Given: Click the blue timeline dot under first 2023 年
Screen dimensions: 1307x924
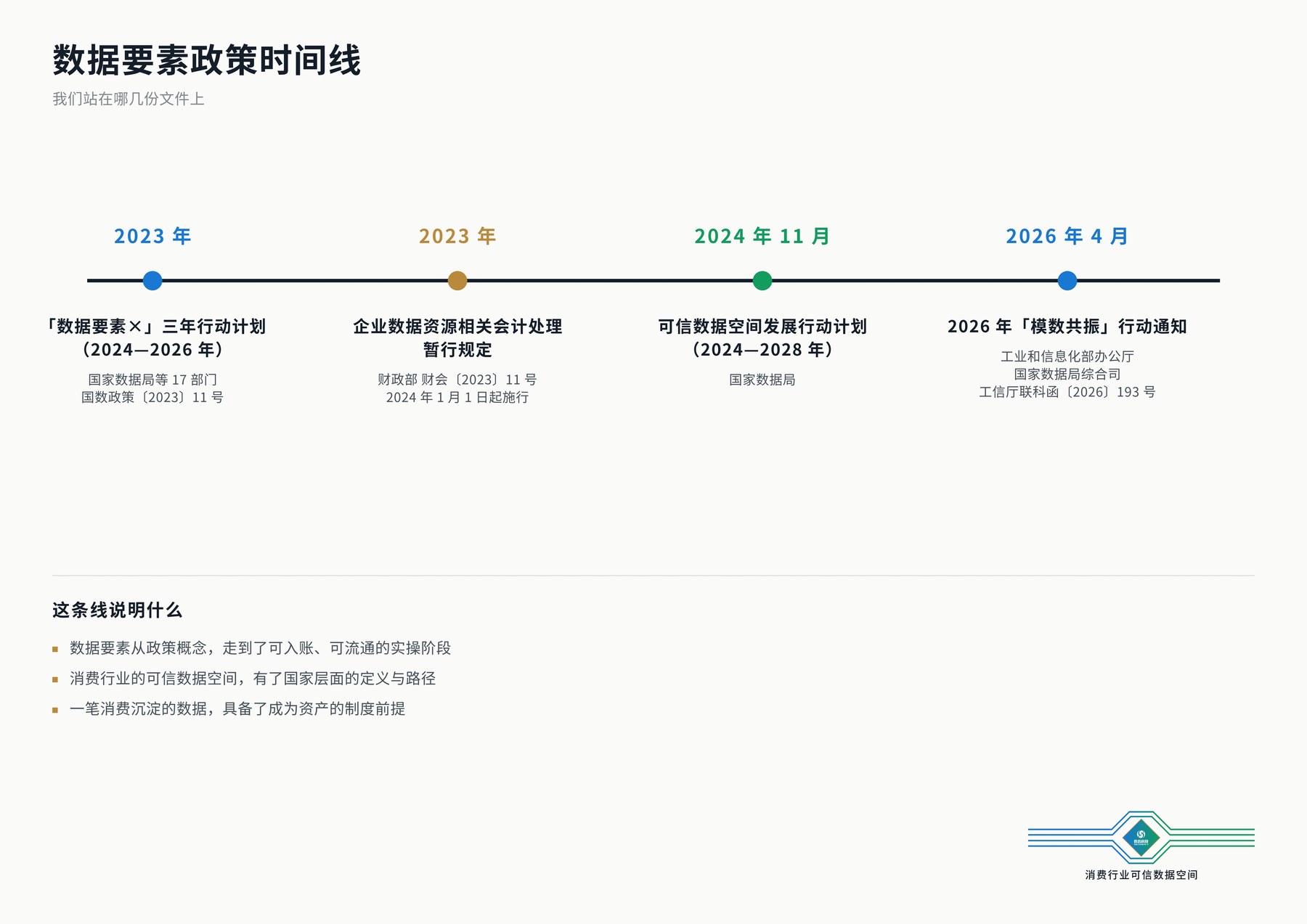Looking at the screenshot, I should pos(152,280).
